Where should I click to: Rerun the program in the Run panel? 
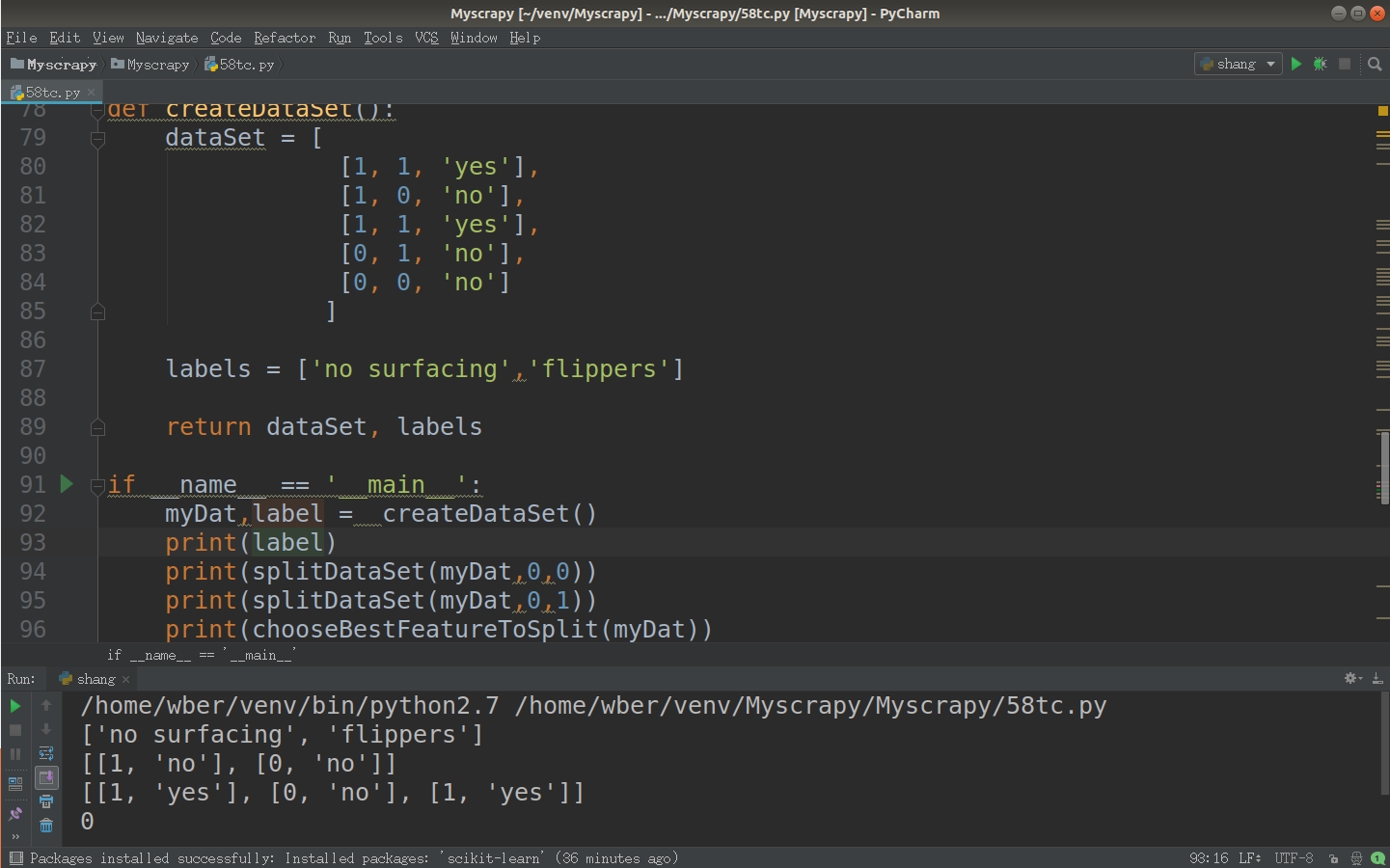(x=15, y=706)
